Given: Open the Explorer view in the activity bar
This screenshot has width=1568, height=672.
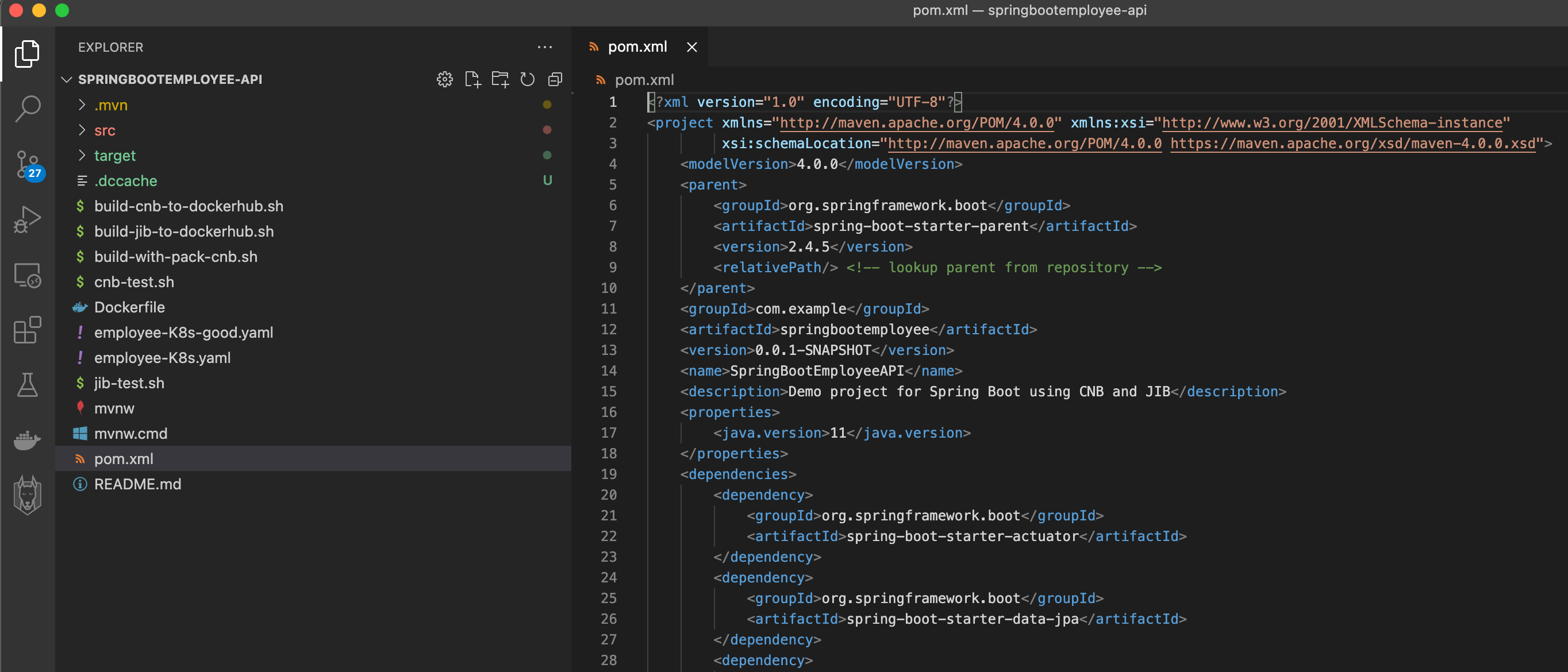Looking at the screenshot, I should pos(28,53).
